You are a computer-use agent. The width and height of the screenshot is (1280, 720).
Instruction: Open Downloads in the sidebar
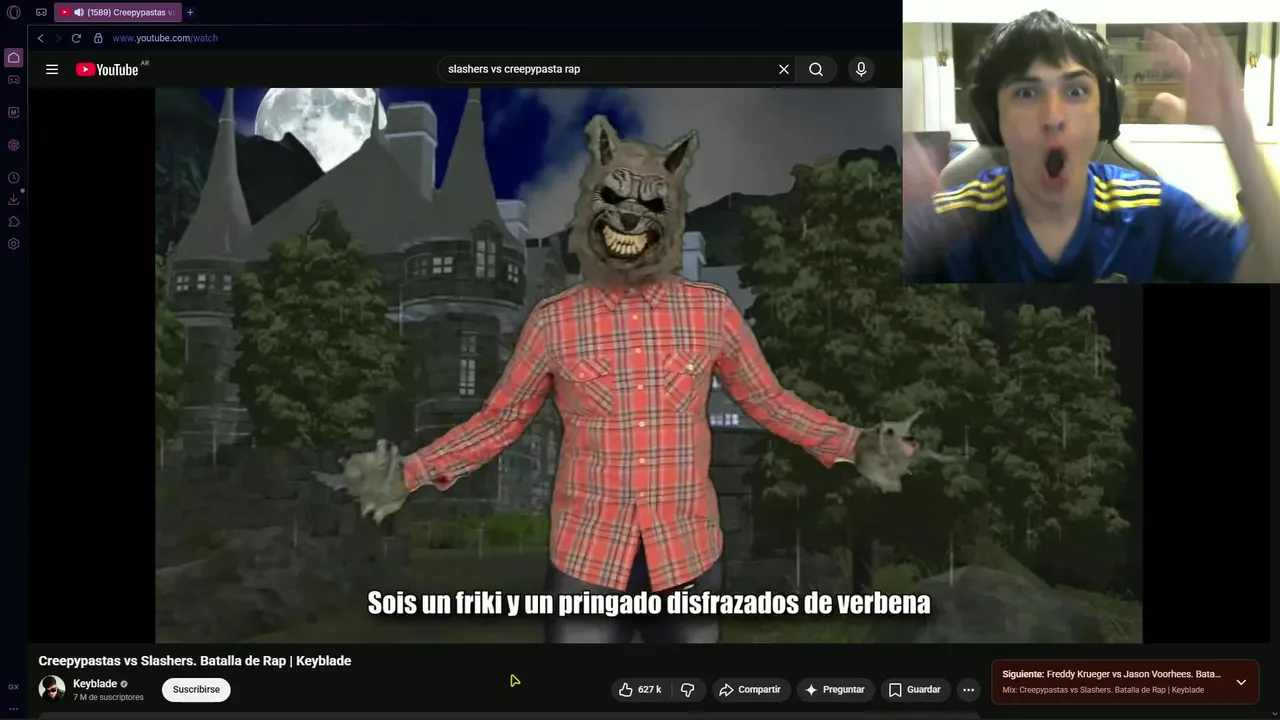click(14, 200)
